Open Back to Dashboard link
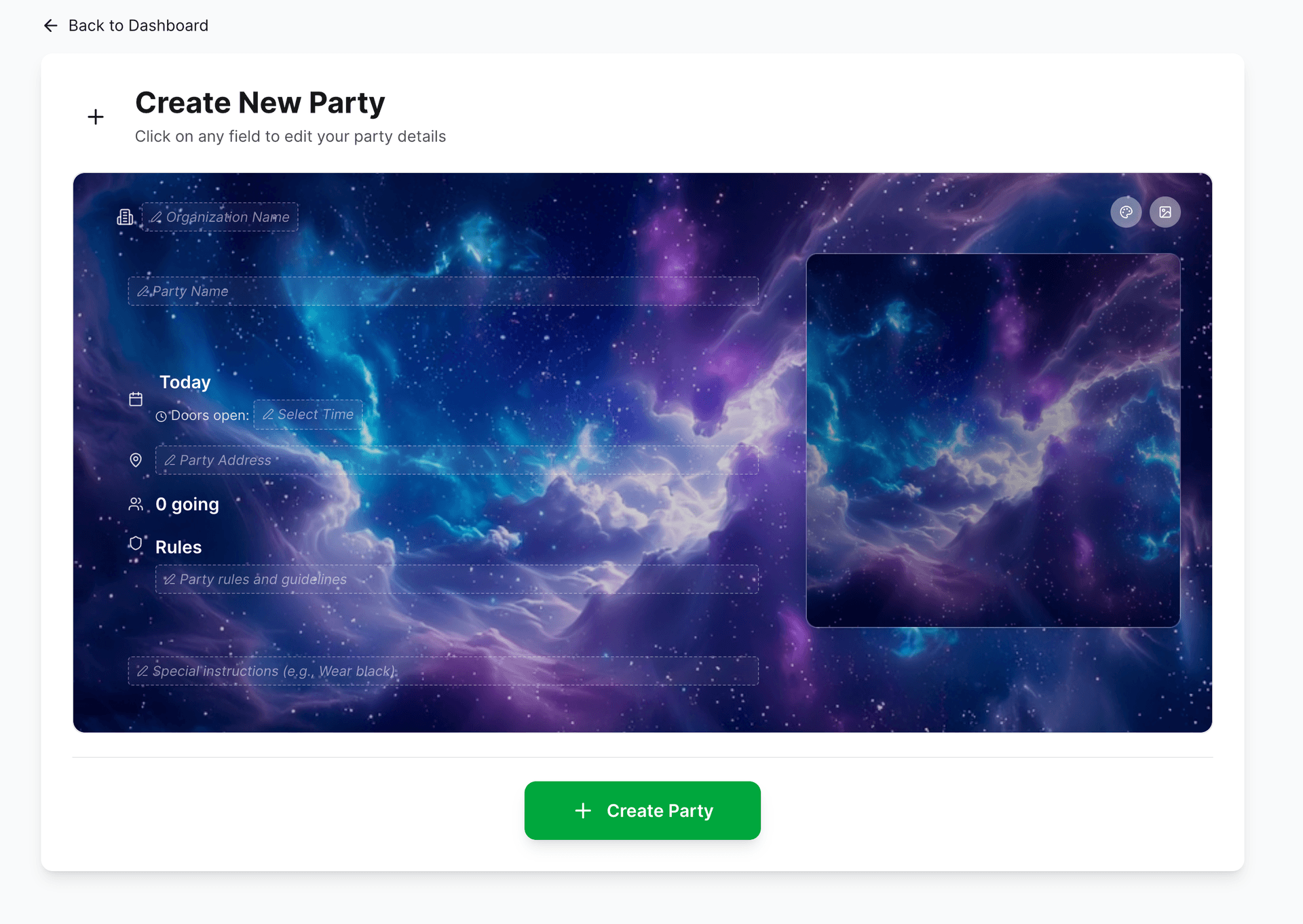This screenshot has width=1303, height=924. click(x=137, y=25)
